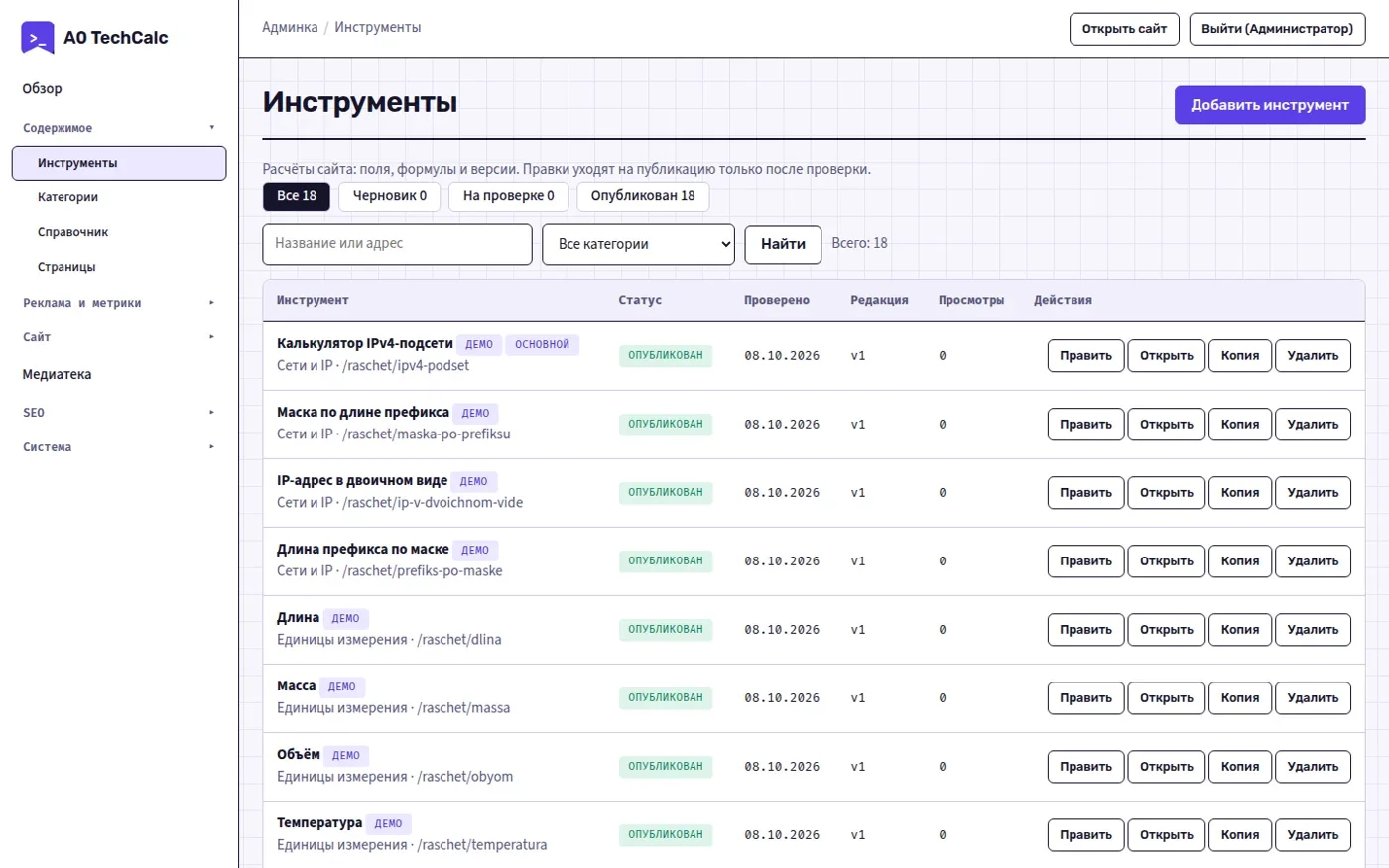Copy the Маска по длине префикса tool
The width and height of the screenshot is (1389, 868).
(1240, 425)
